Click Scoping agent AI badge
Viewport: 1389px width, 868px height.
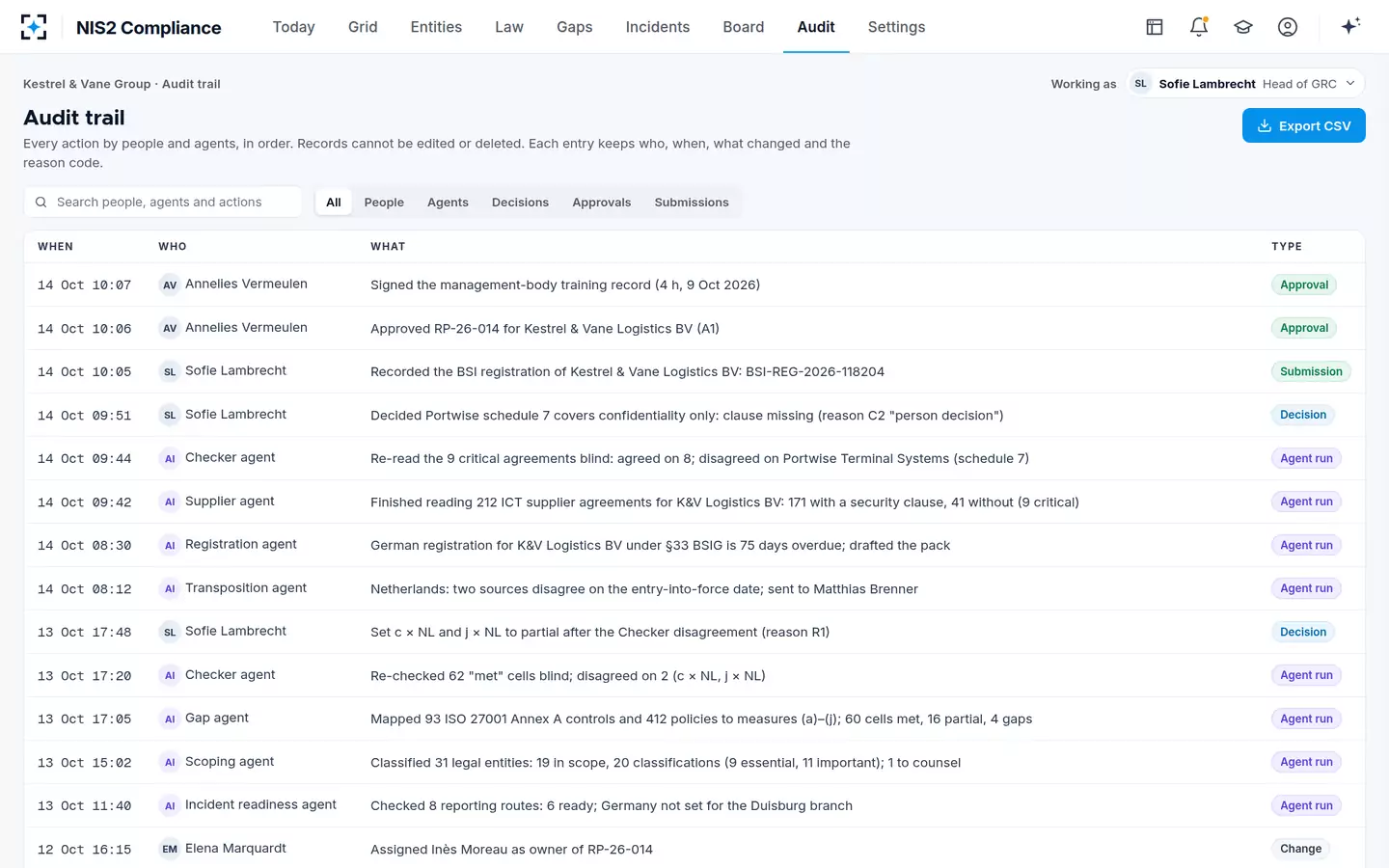click(170, 762)
